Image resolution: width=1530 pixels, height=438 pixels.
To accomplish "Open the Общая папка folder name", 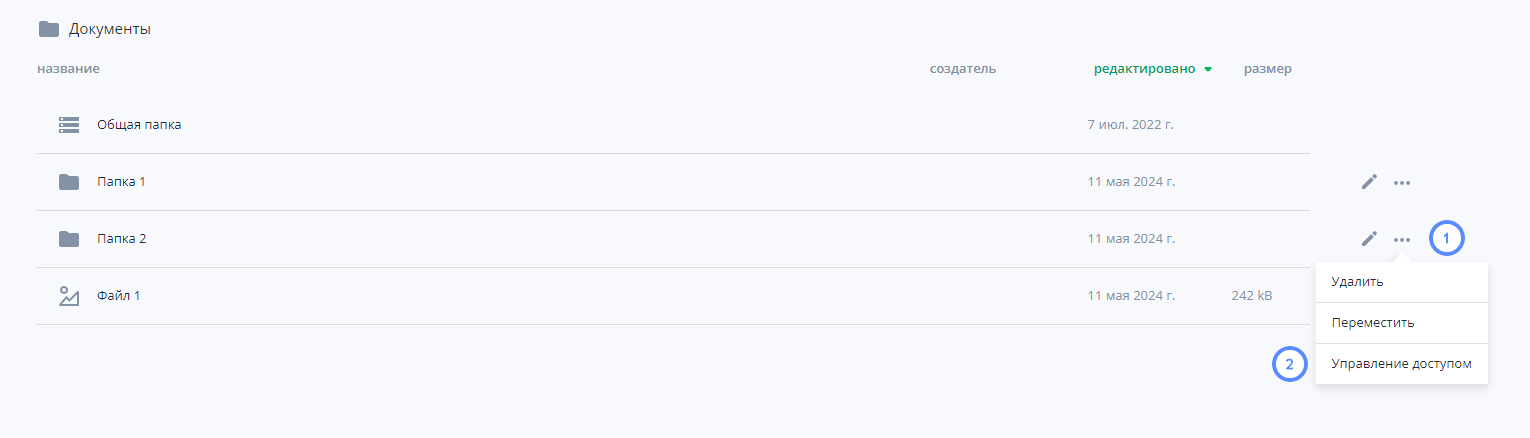I will [x=139, y=125].
